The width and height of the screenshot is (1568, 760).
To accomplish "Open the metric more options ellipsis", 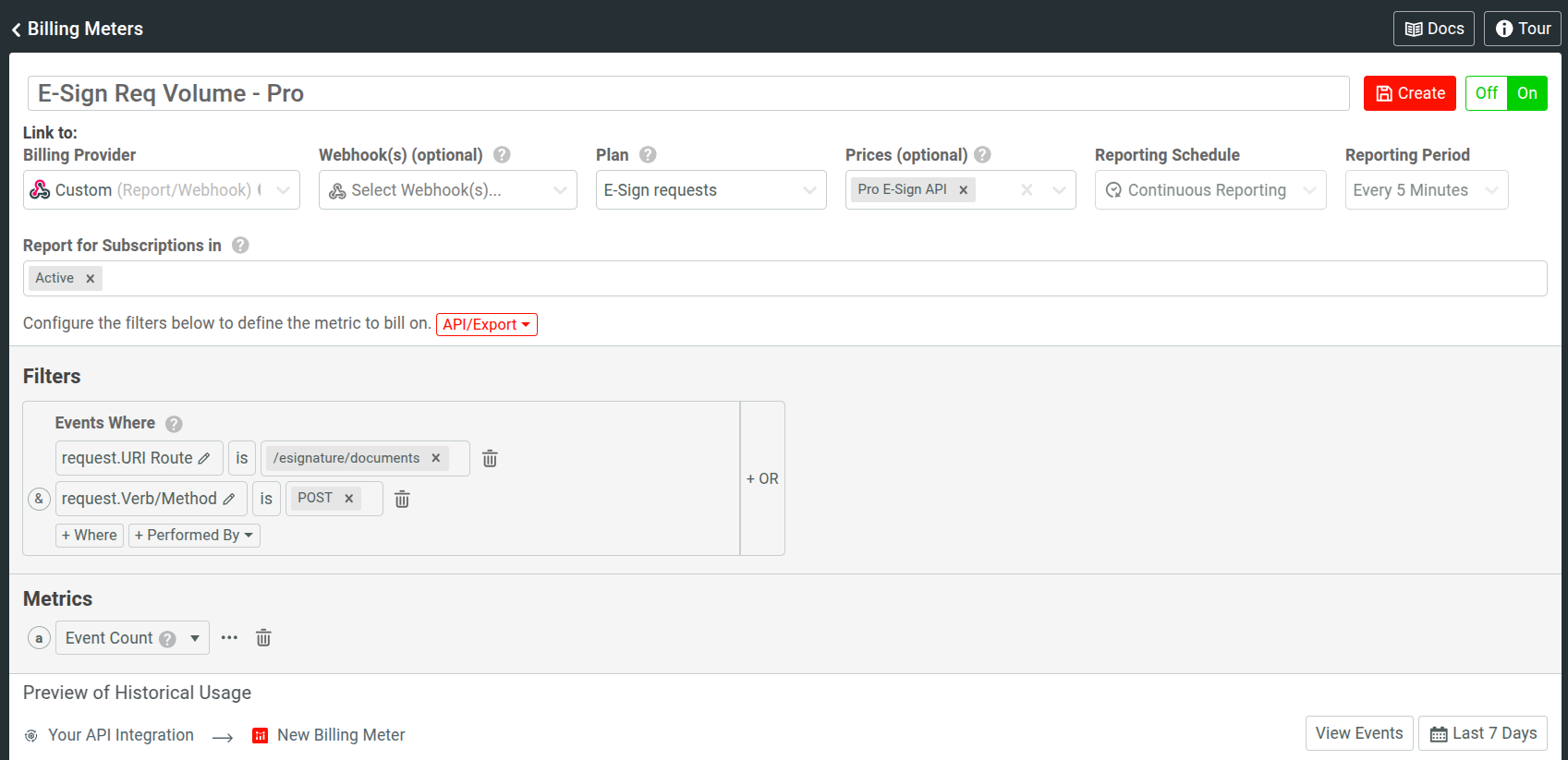I will pos(229,637).
